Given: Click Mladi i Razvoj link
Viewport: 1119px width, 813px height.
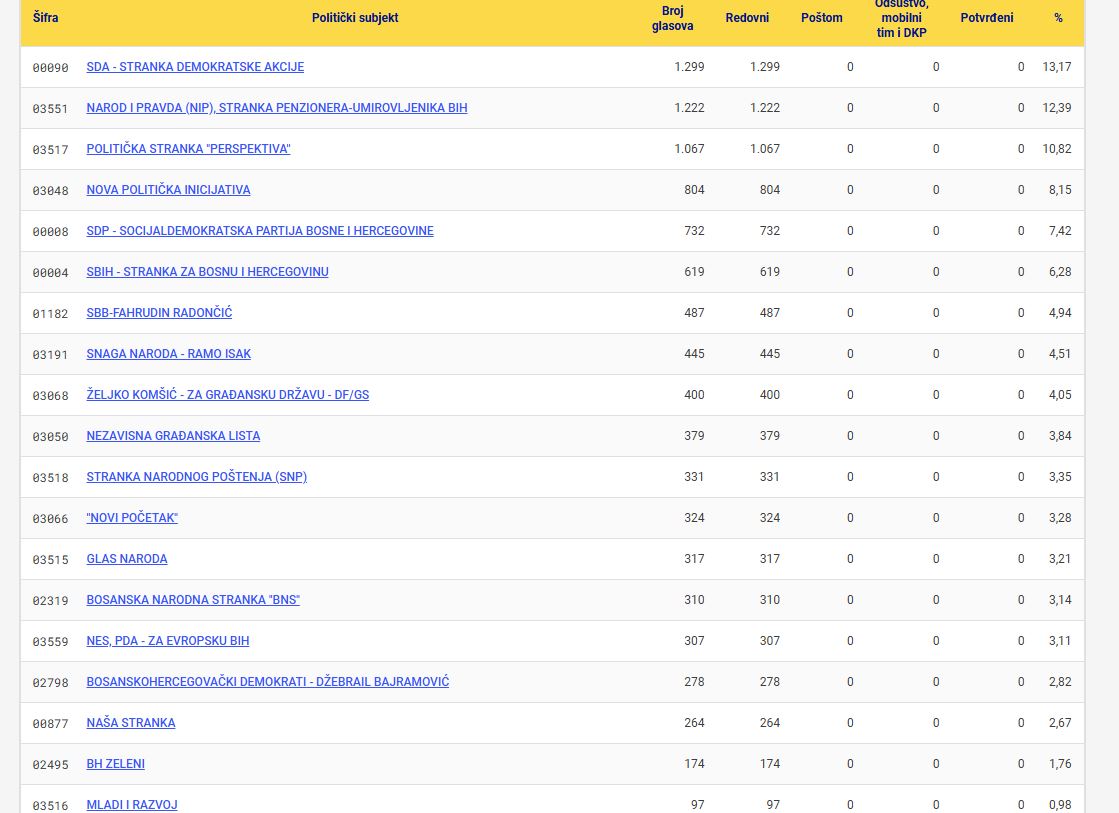Looking at the screenshot, I should 132,805.
